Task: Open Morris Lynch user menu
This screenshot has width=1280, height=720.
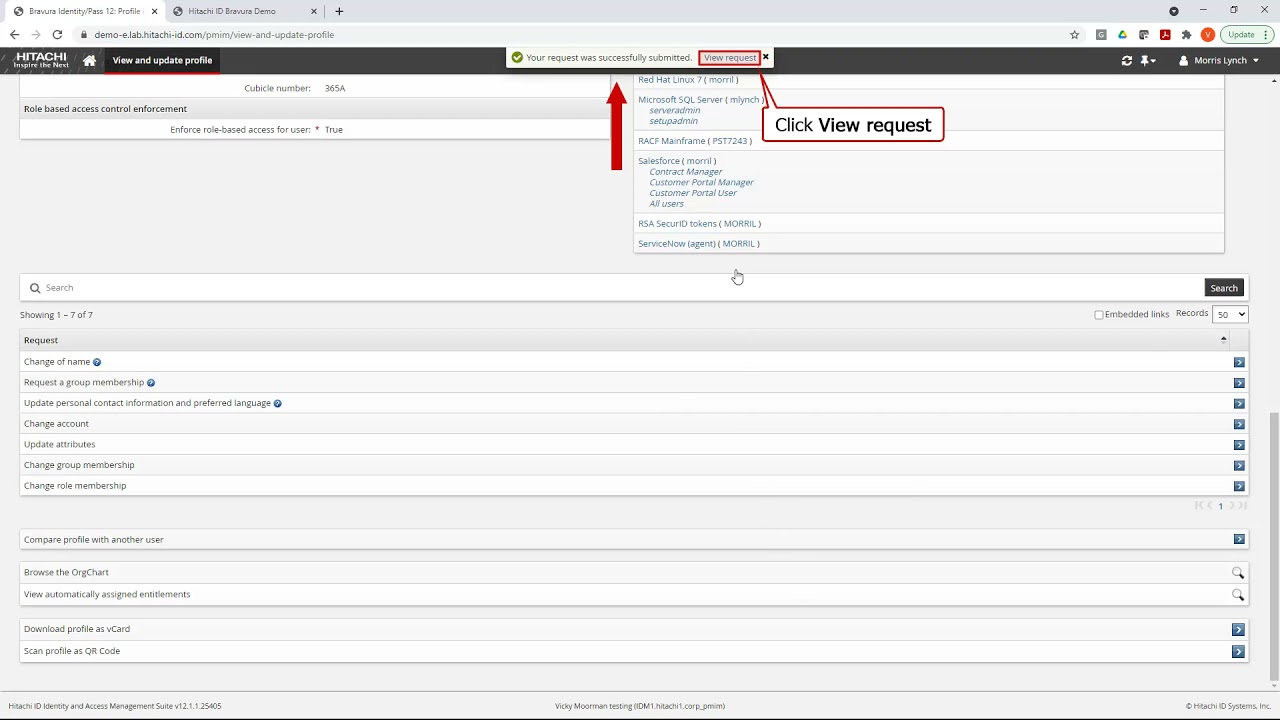Action: (x=1219, y=60)
